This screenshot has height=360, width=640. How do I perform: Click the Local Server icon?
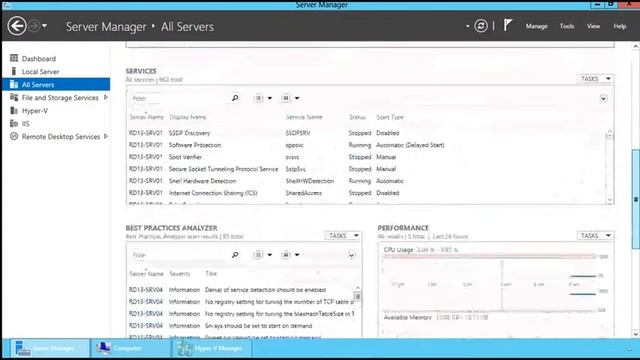(14, 71)
